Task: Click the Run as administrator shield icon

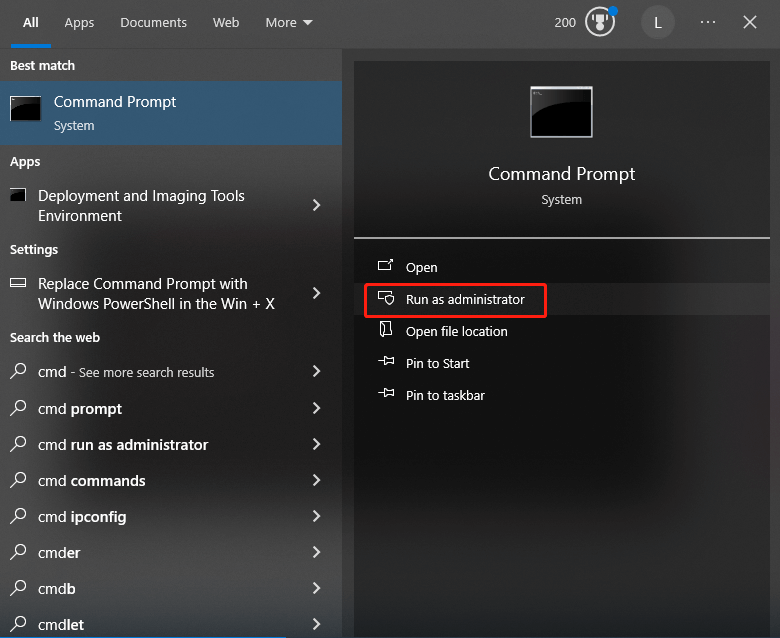Action: tap(386, 298)
